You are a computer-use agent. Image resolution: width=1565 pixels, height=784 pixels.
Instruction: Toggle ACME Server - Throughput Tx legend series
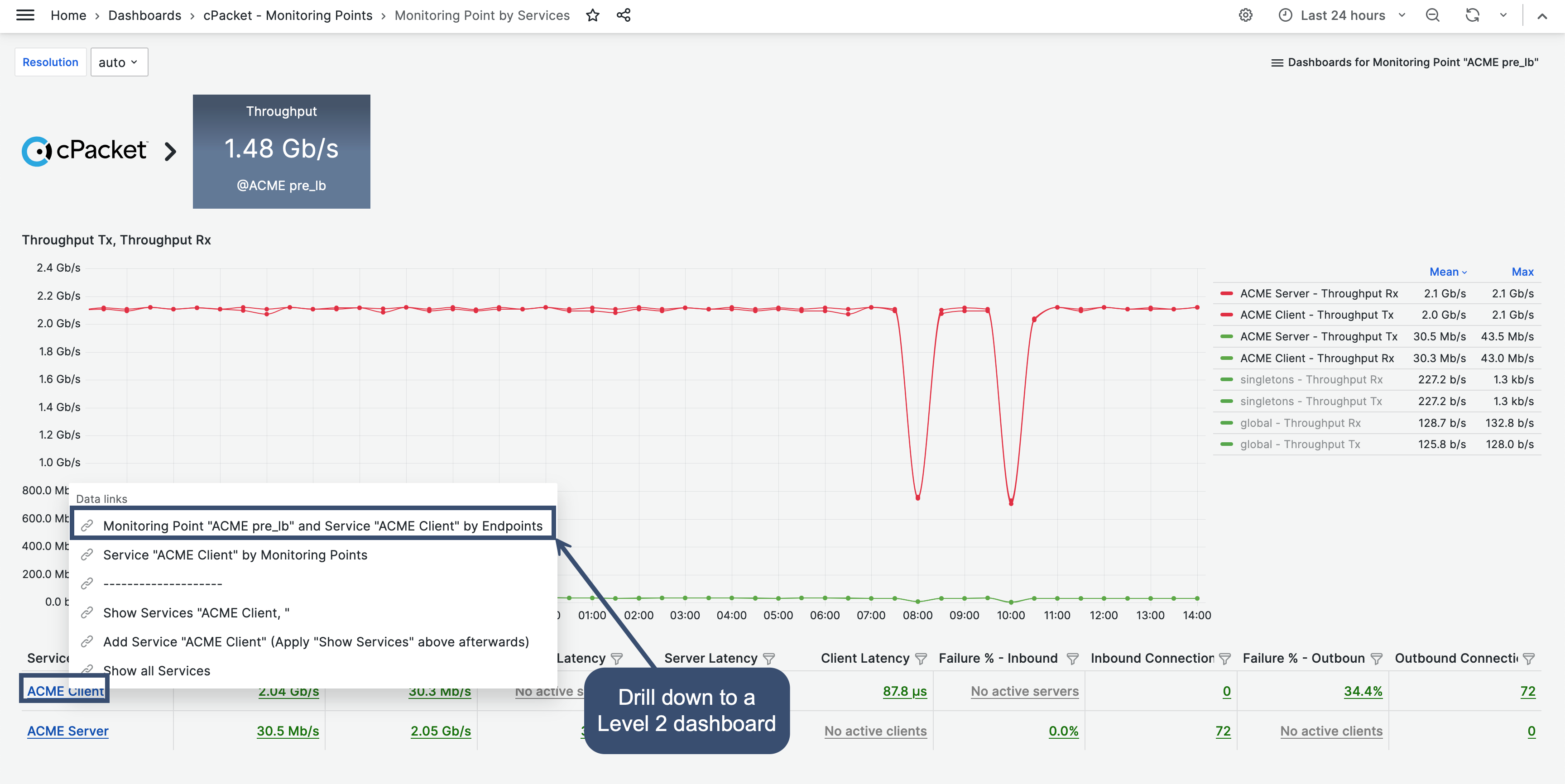pyautogui.click(x=1318, y=336)
